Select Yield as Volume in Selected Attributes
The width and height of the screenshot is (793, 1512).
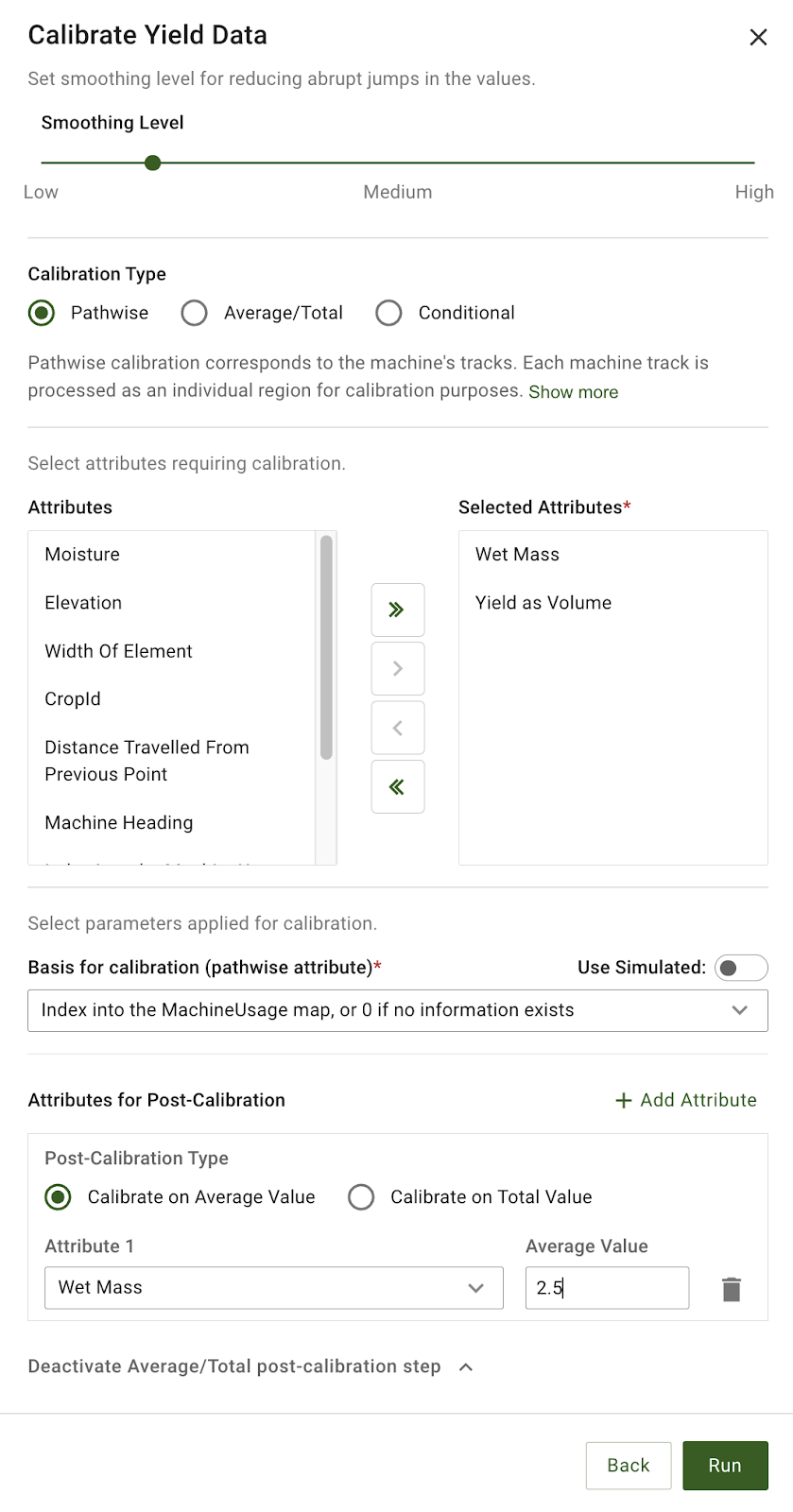pyautogui.click(x=543, y=603)
